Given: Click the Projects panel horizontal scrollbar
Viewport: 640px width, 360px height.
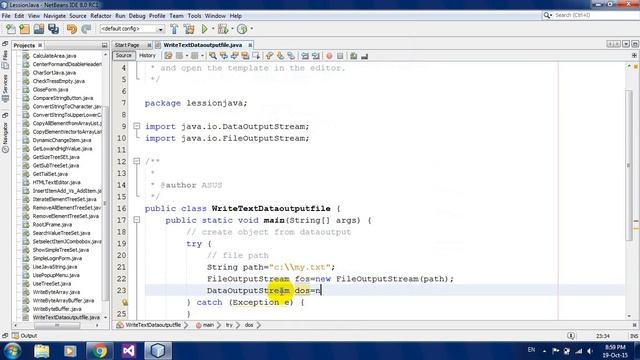Looking at the screenshot, I should 57,325.
